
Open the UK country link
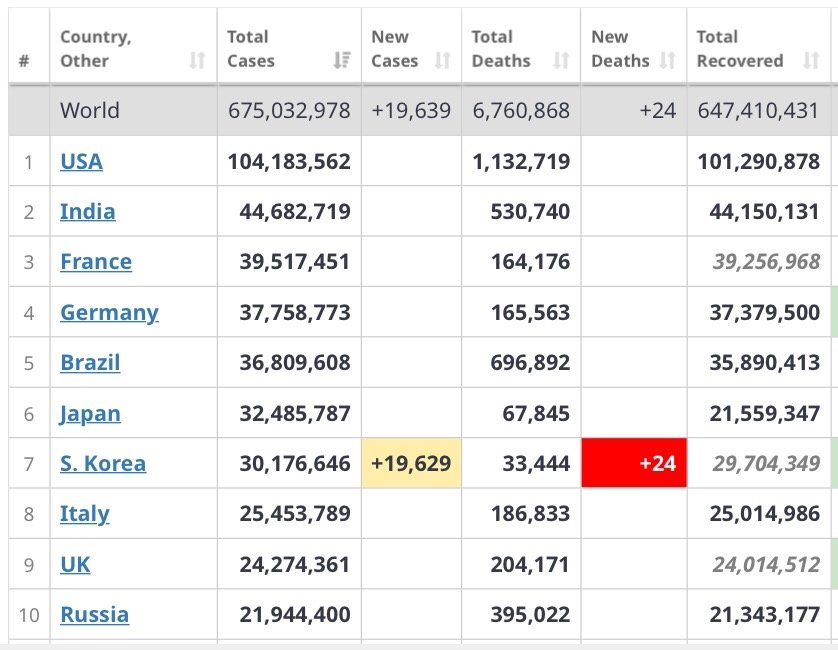(75, 564)
